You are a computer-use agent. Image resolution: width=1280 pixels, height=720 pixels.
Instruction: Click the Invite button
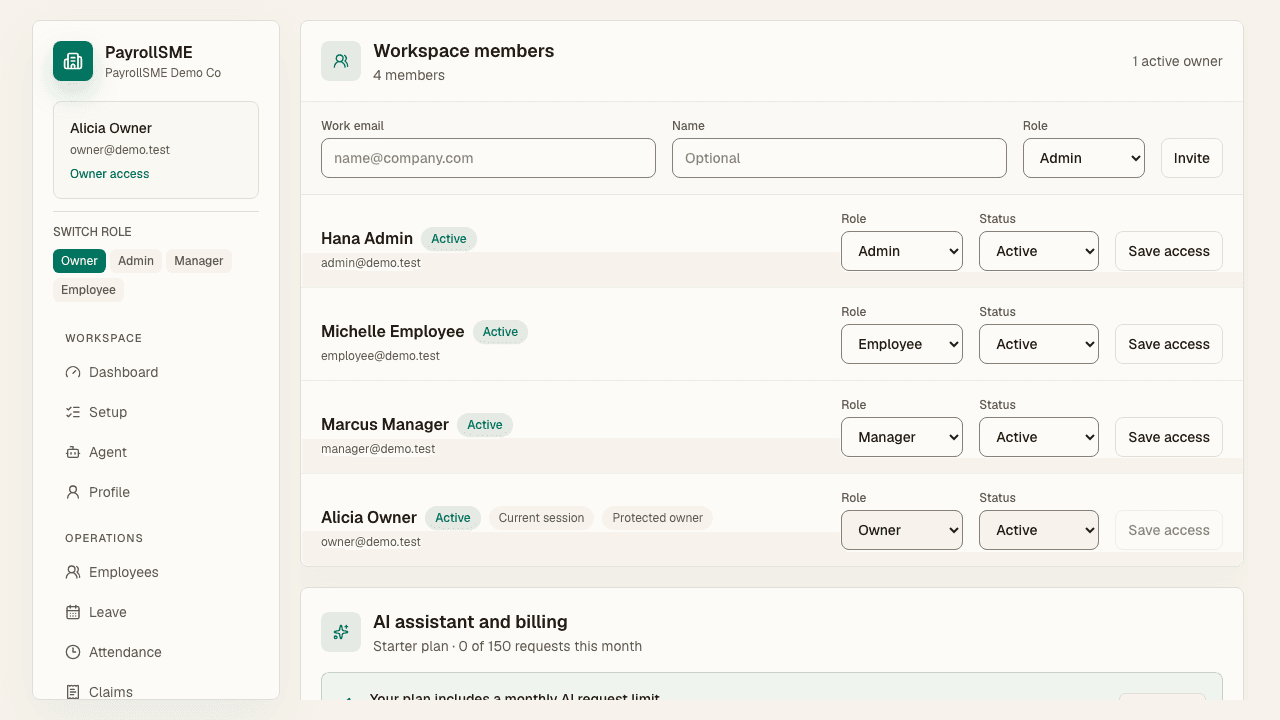click(x=1192, y=158)
